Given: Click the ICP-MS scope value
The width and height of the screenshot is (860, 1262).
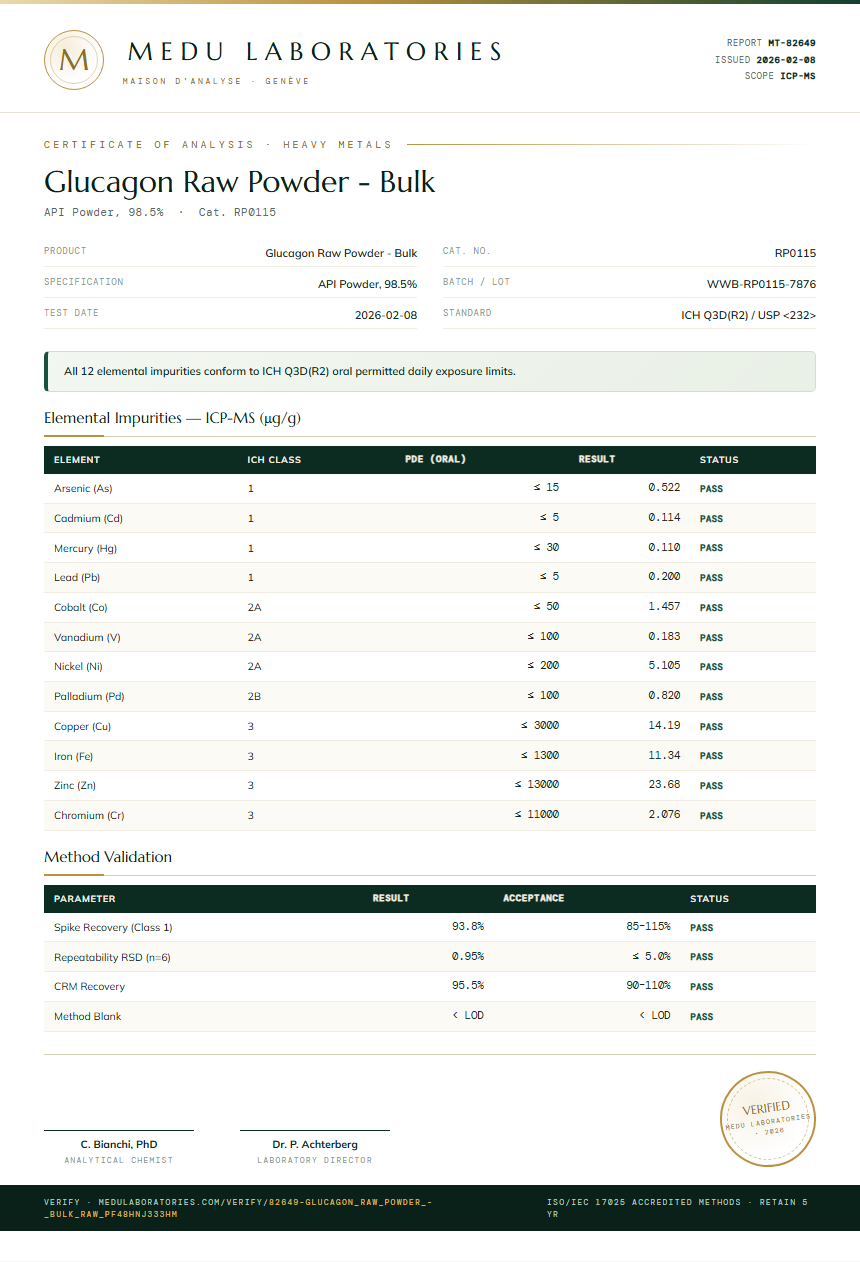Looking at the screenshot, I should [797, 76].
